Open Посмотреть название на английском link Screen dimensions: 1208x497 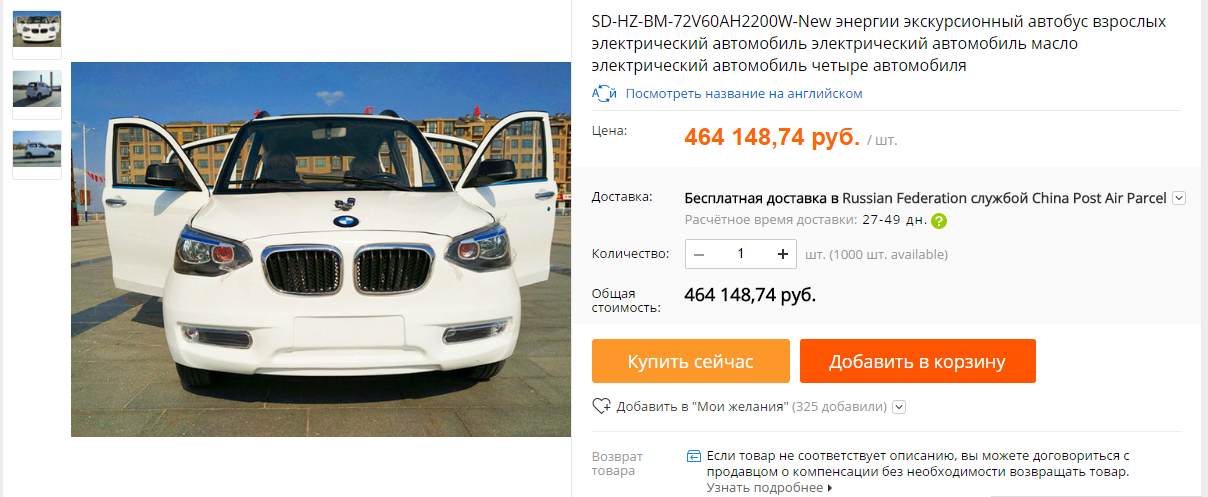pyautogui.click(x=744, y=93)
